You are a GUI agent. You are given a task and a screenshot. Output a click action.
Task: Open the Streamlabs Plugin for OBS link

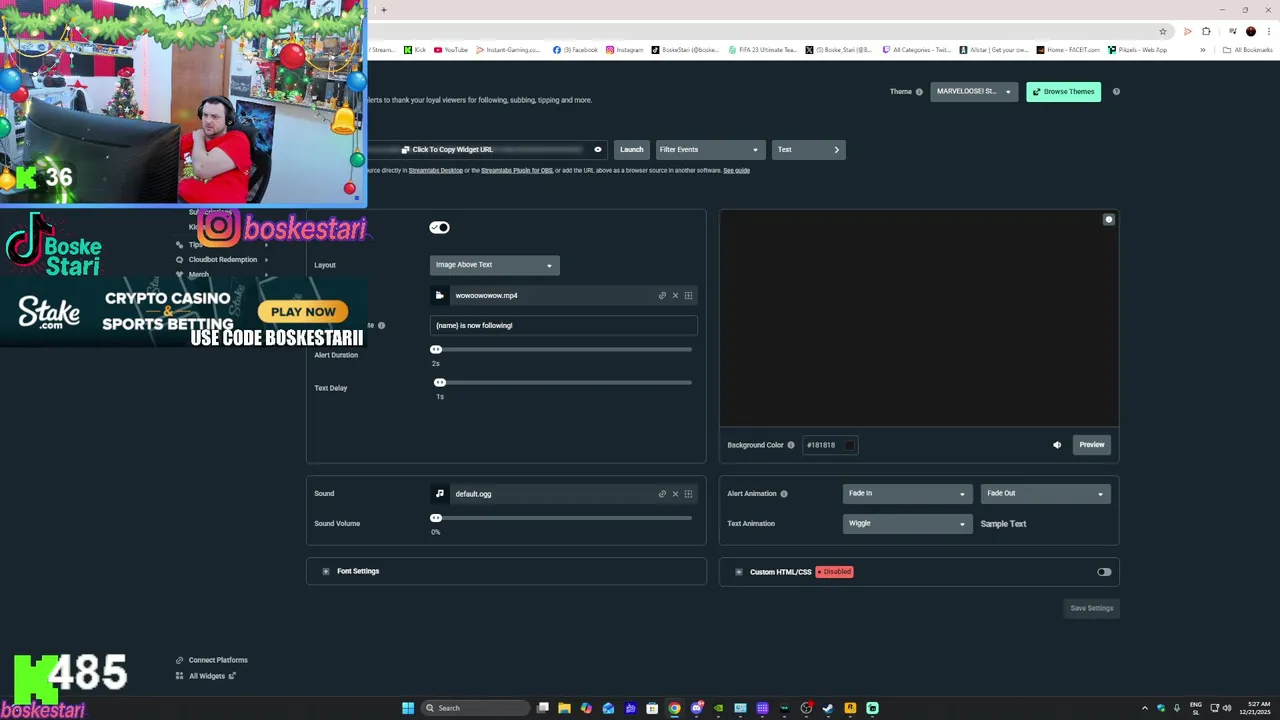pyautogui.click(x=516, y=171)
